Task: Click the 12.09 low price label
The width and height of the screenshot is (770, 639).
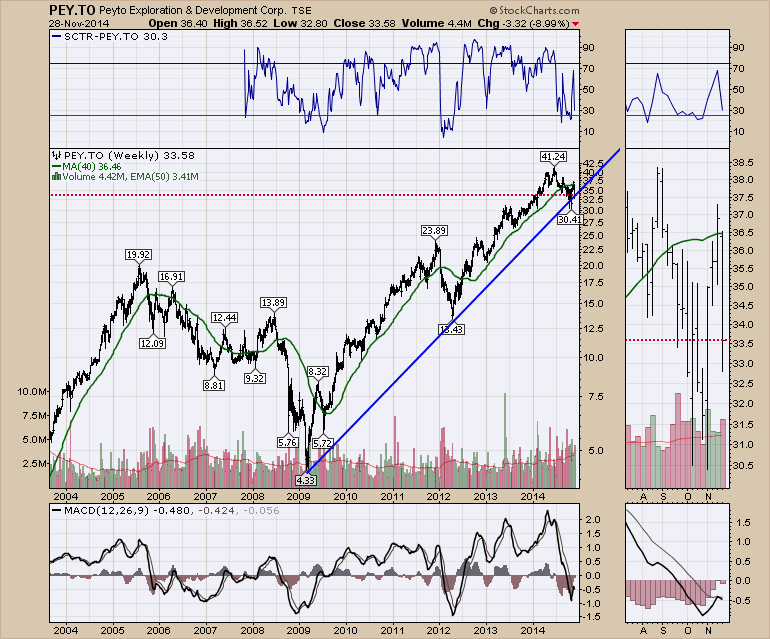Action: [152, 343]
